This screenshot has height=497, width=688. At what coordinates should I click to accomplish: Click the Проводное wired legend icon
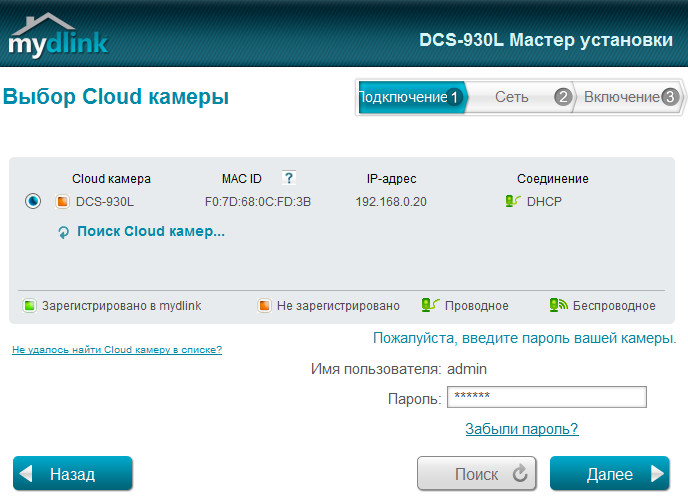point(430,306)
